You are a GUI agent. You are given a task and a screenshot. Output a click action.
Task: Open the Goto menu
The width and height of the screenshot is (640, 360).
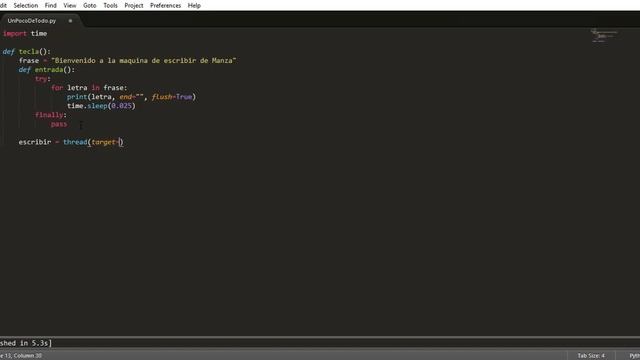pyautogui.click(x=89, y=5)
